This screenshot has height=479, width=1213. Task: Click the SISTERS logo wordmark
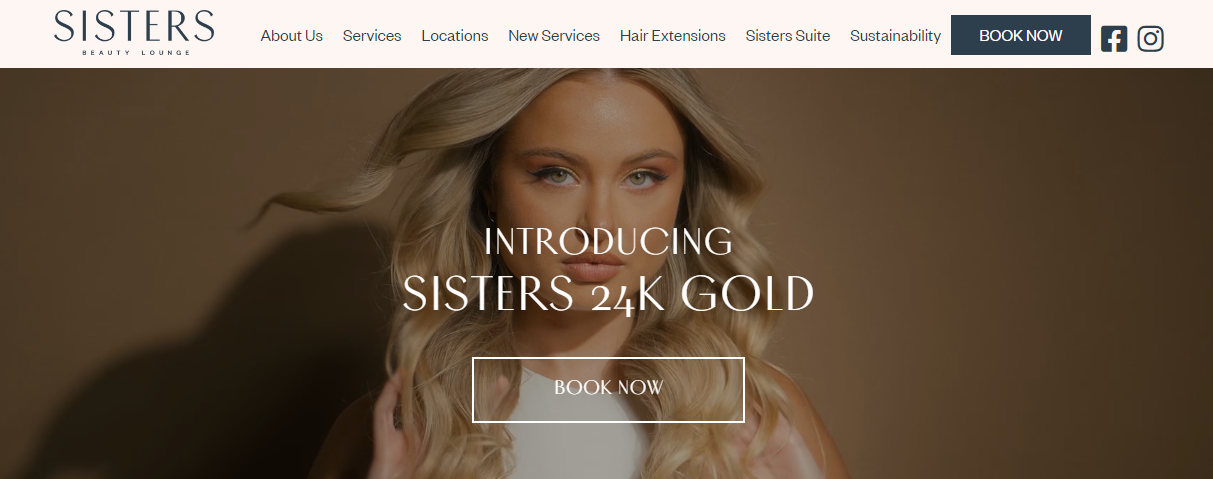134,27
